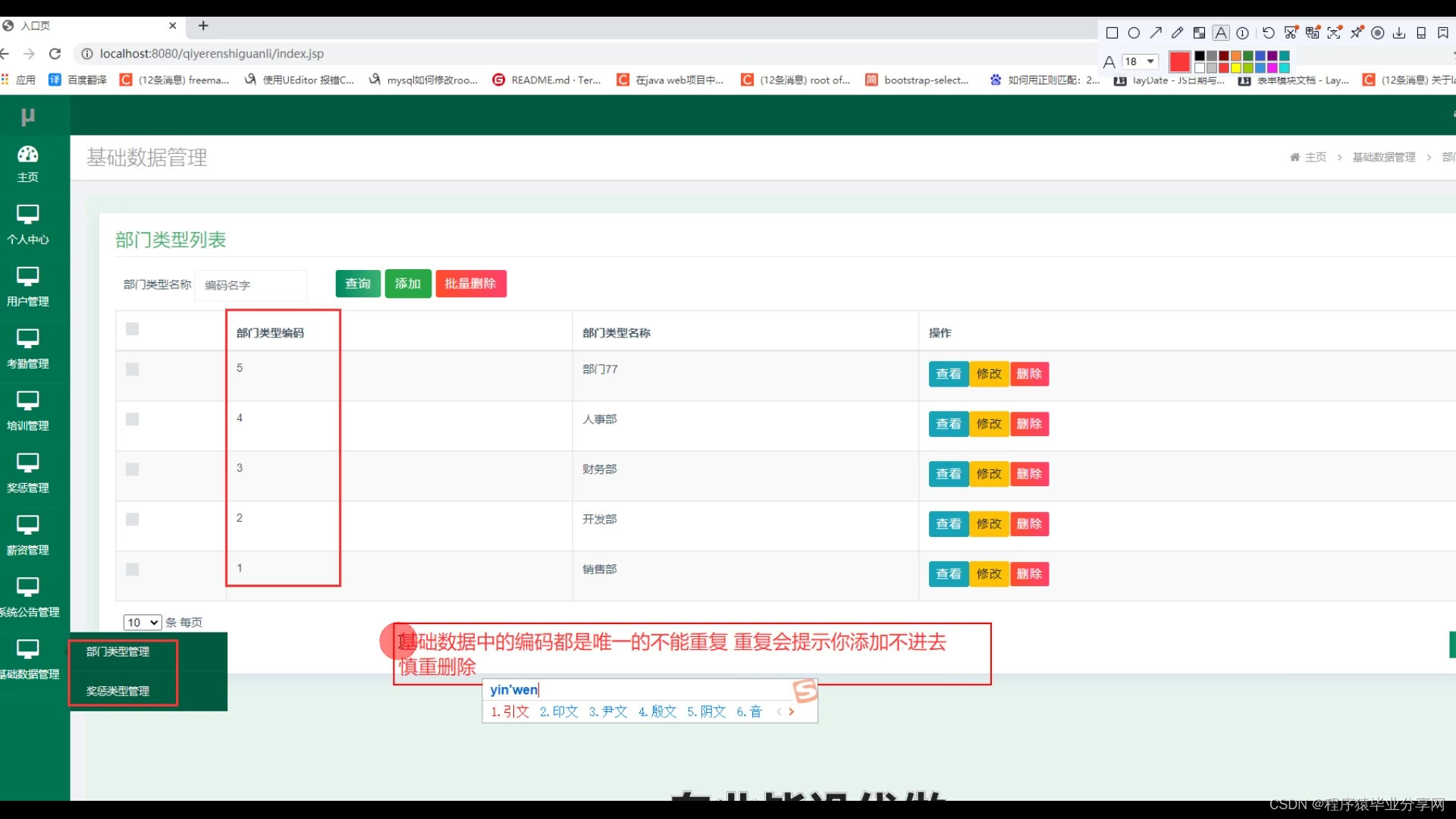Image resolution: width=1456 pixels, height=819 pixels.
Task: Click the undo annotation icon
Action: [x=1268, y=33]
